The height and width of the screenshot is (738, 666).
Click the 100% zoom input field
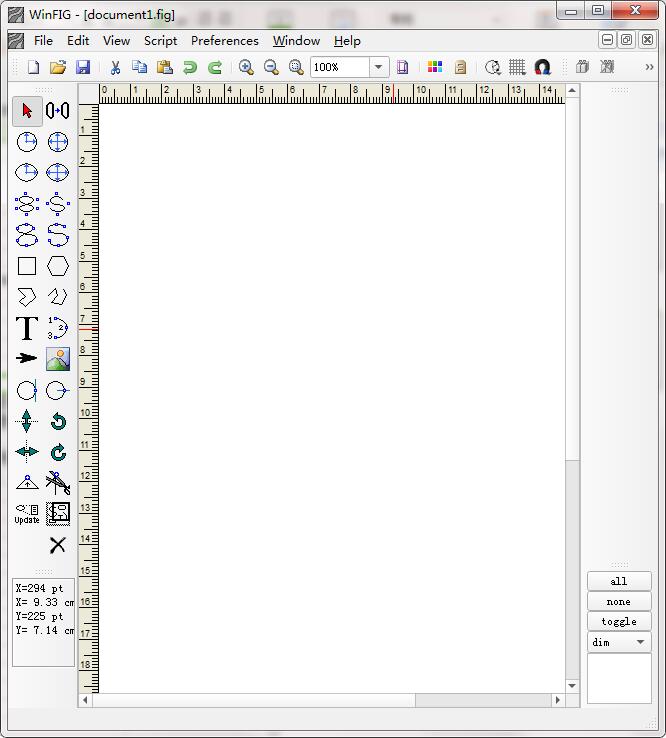(x=340, y=67)
